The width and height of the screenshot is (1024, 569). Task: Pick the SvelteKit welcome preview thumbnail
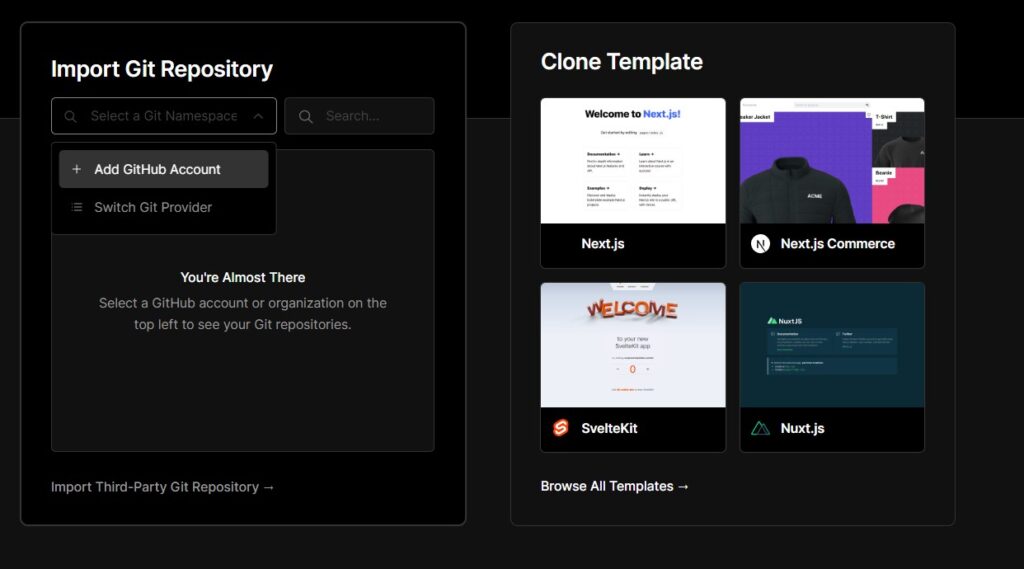[633, 345]
